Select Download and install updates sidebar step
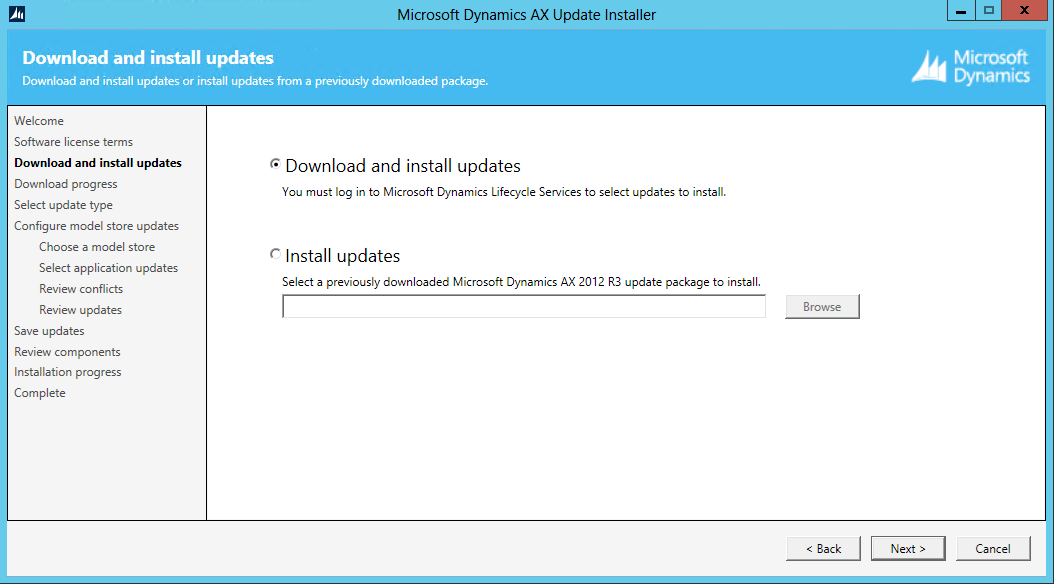 [98, 163]
